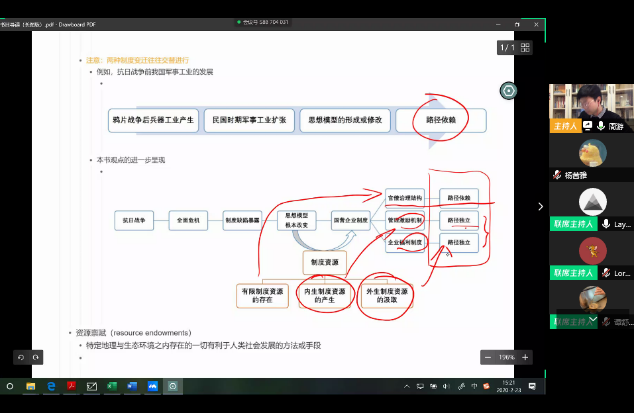
Task: Select the host's video thumbnail
Action: coord(591,103)
